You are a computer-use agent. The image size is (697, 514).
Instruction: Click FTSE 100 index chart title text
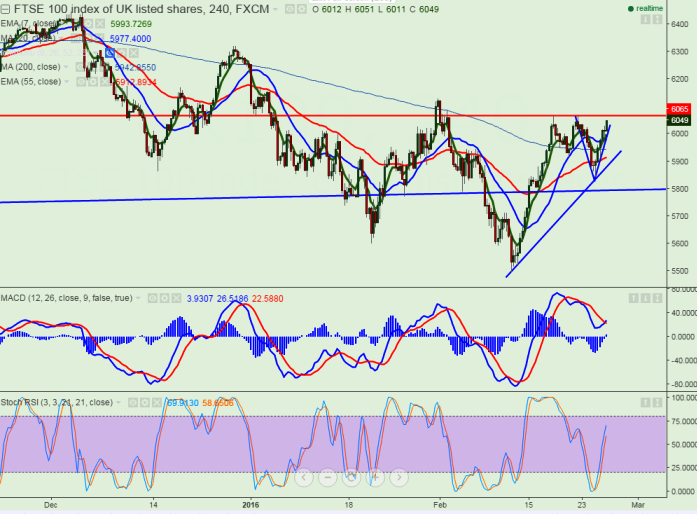point(141,9)
